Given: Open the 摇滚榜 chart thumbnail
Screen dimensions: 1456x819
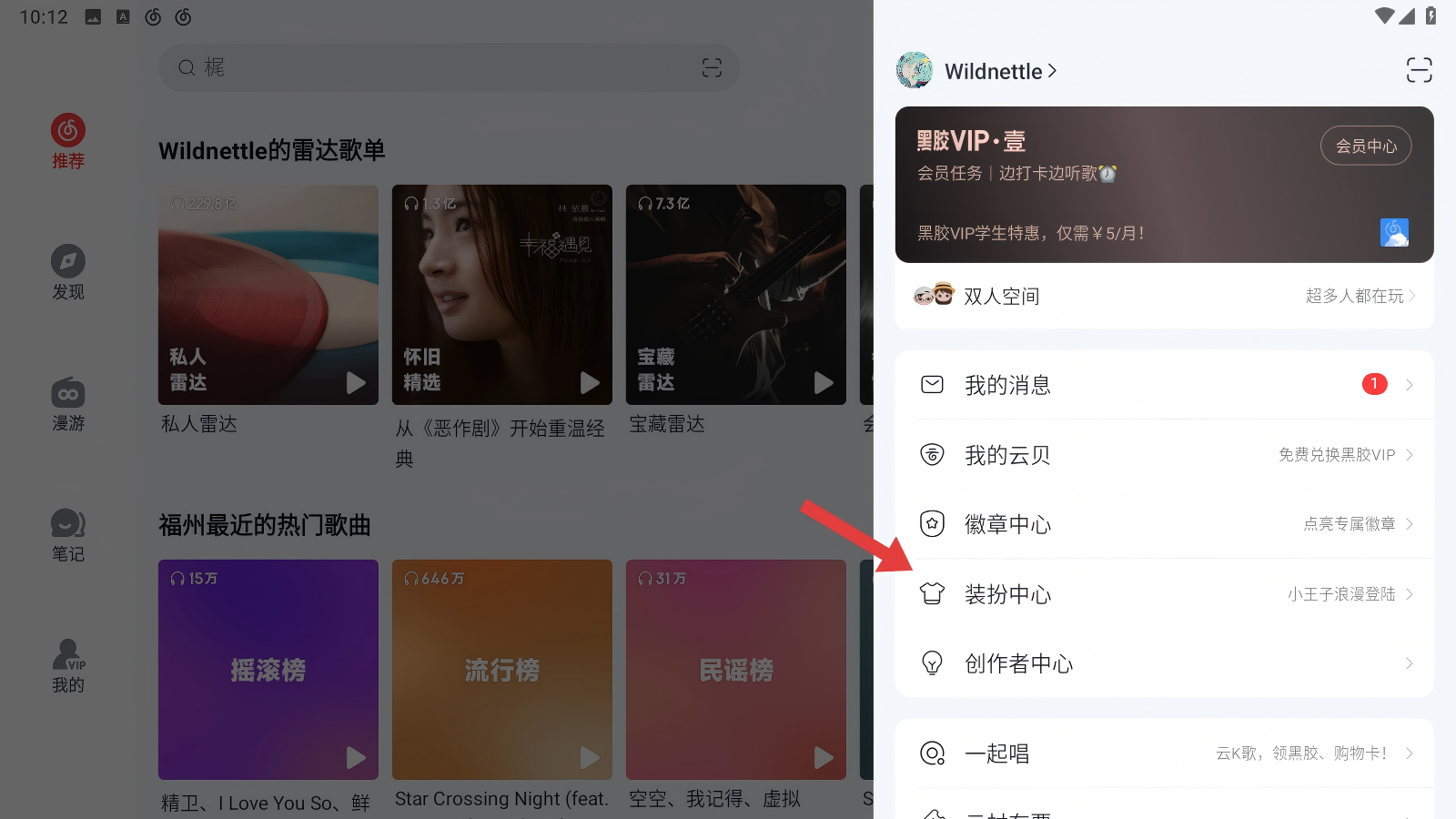Looking at the screenshot, I should tap(268, 669).
